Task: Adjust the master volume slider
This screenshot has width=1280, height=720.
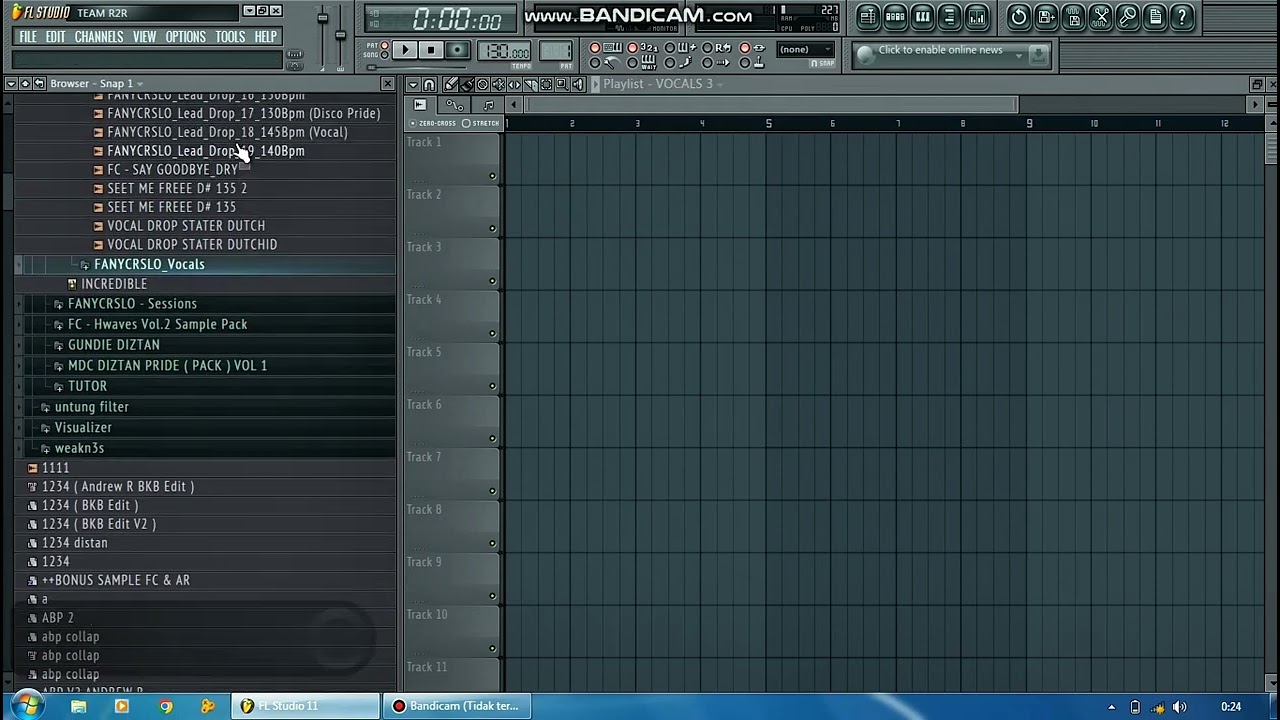Action: 322,18
